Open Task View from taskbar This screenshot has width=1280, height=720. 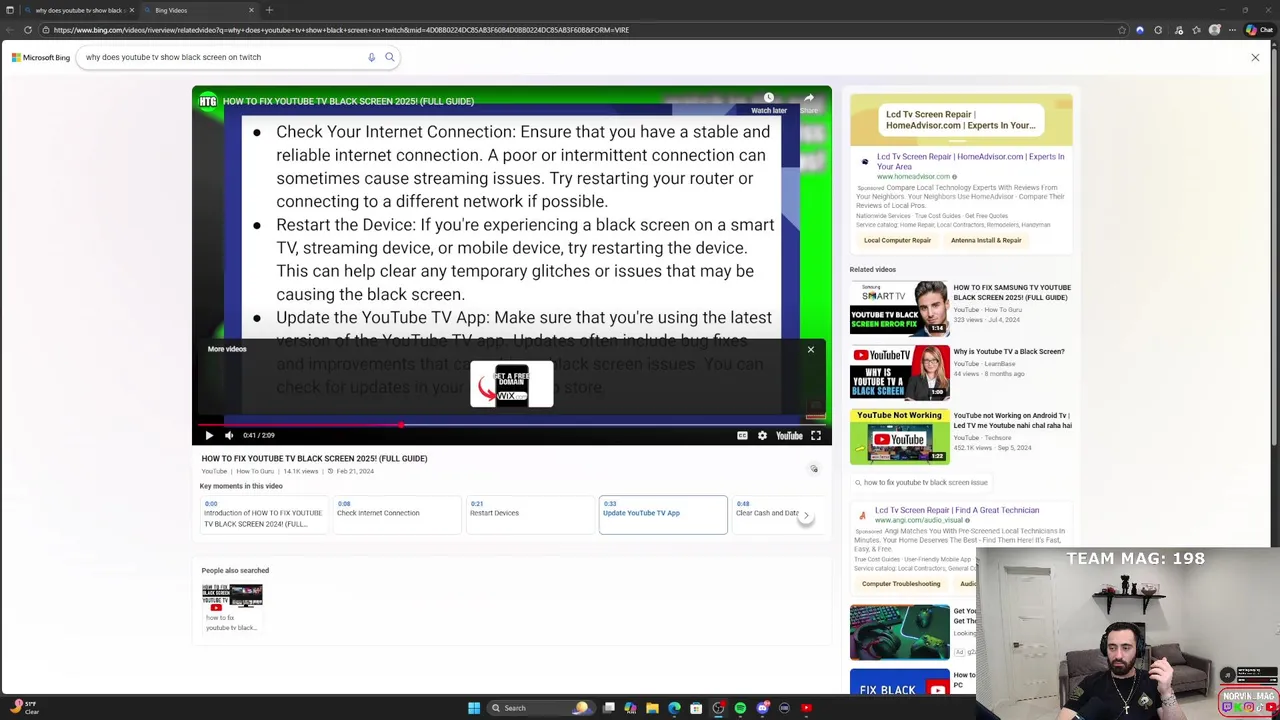click(608, 708)
